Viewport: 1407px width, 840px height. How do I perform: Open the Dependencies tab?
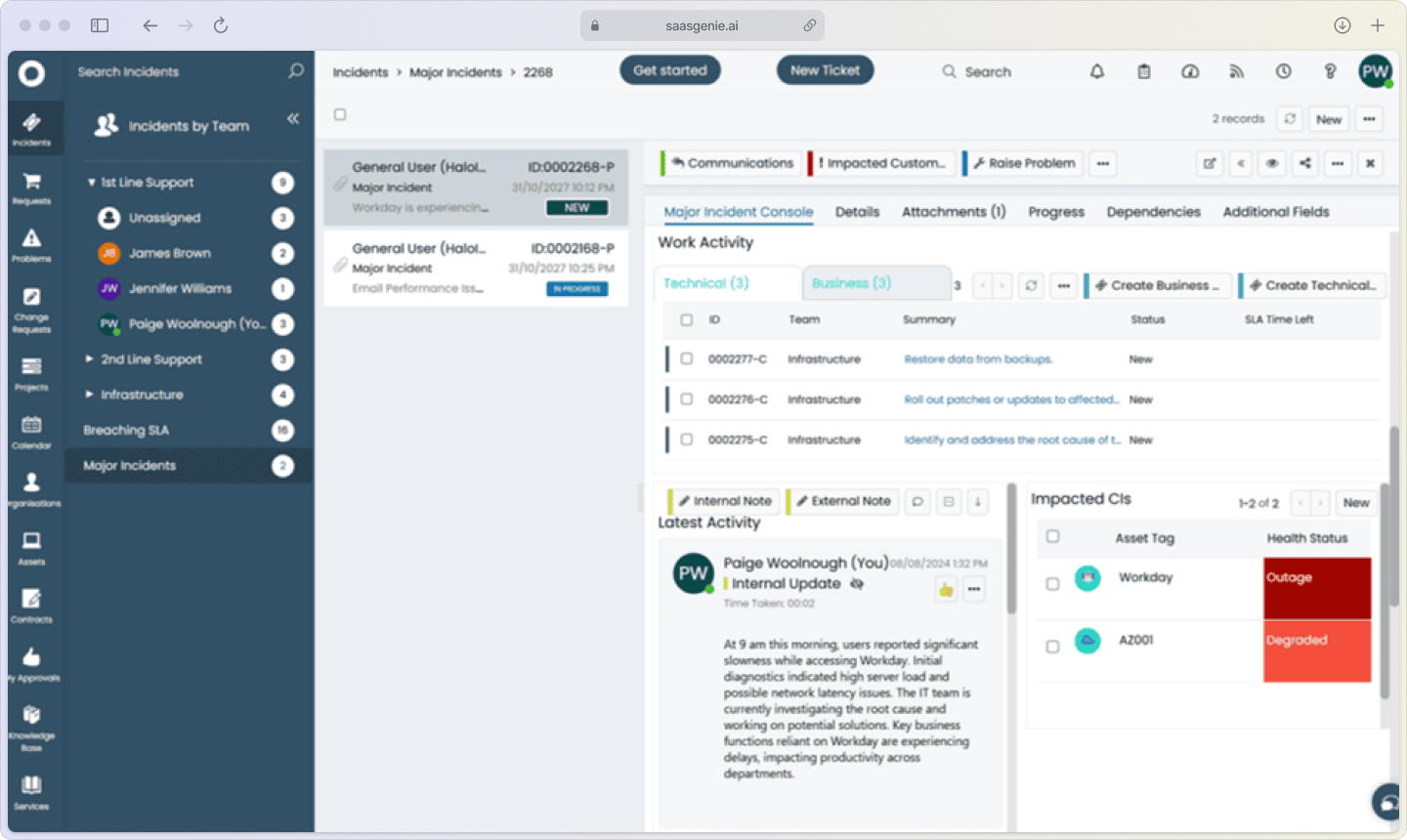1153,212
